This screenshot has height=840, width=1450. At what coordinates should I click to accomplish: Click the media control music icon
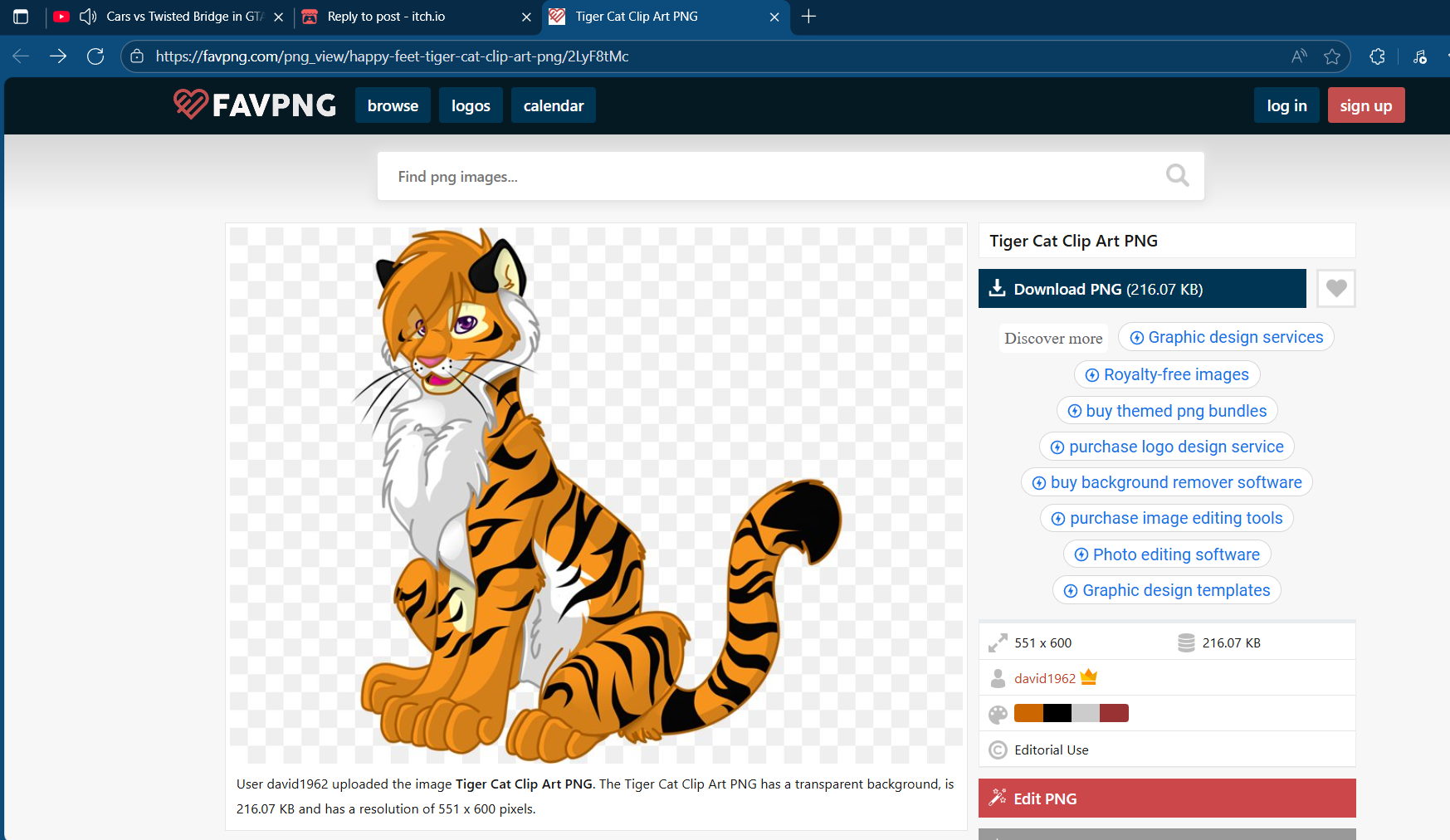tap(1420, 56)
